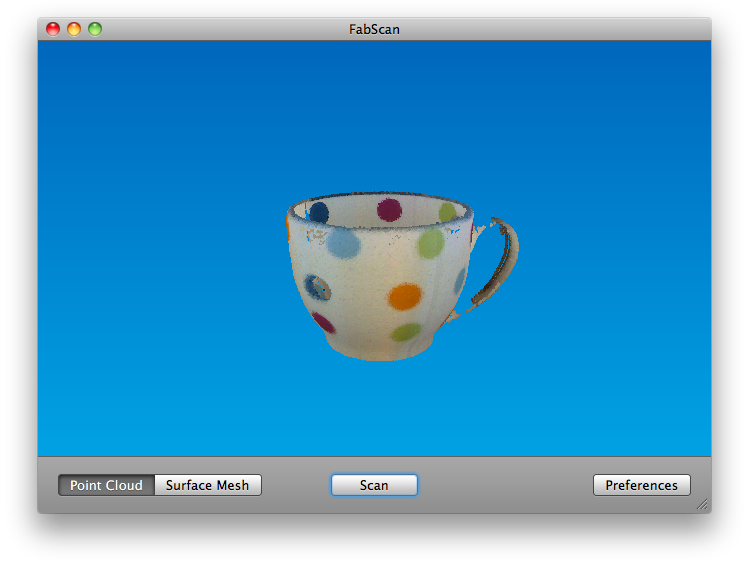Start a scan with the Scan button
This screenshot has width=754, height=564.
tap(374, 485)
